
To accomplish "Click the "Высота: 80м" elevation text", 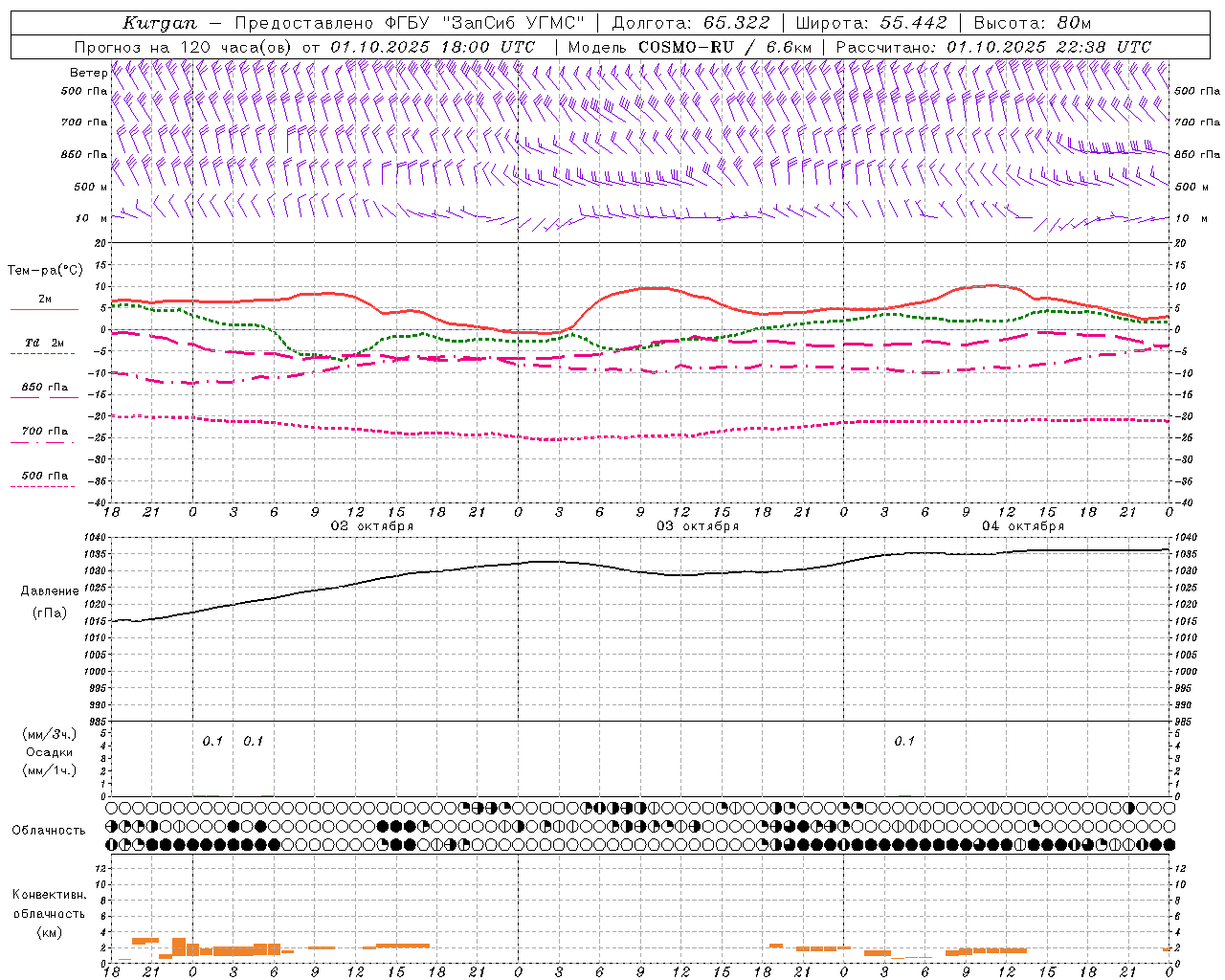I will pyautogui.click(x=1033, y=23).
